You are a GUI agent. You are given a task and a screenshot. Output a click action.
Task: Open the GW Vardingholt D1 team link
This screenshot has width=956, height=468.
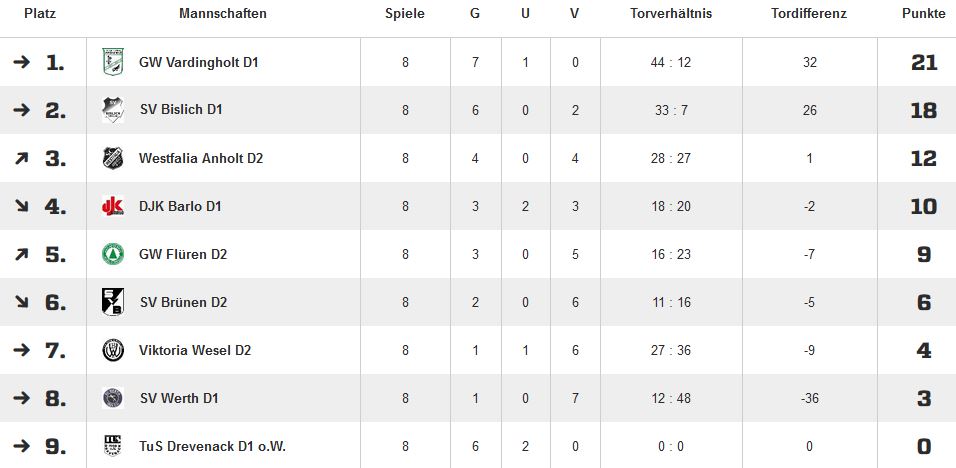pos(199,62)
